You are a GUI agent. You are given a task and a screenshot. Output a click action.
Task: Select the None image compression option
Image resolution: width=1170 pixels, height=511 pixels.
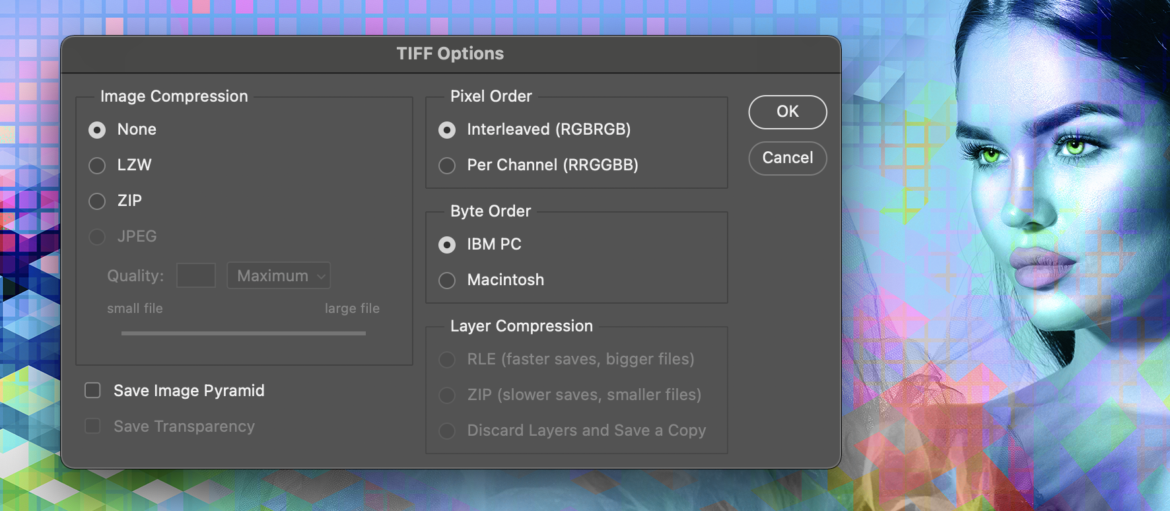coord(97,130)
